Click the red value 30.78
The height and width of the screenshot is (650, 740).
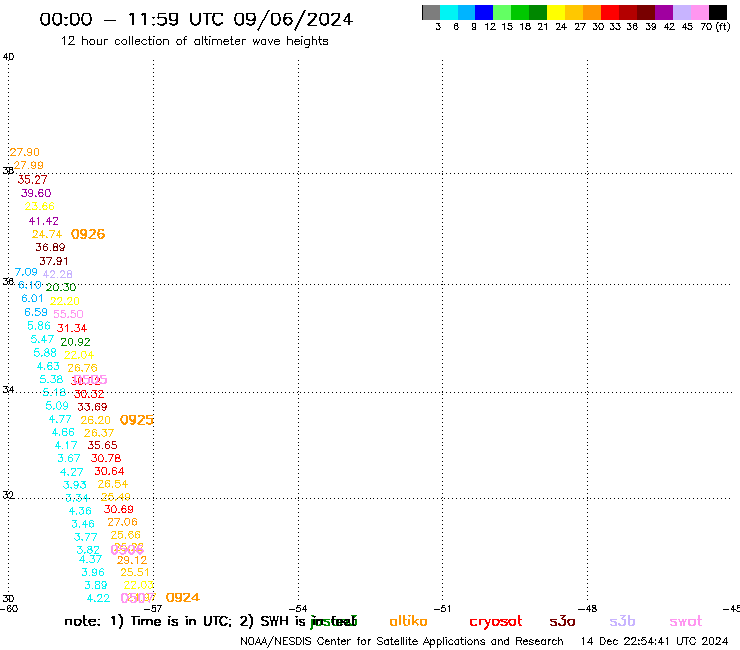[106, 458]
